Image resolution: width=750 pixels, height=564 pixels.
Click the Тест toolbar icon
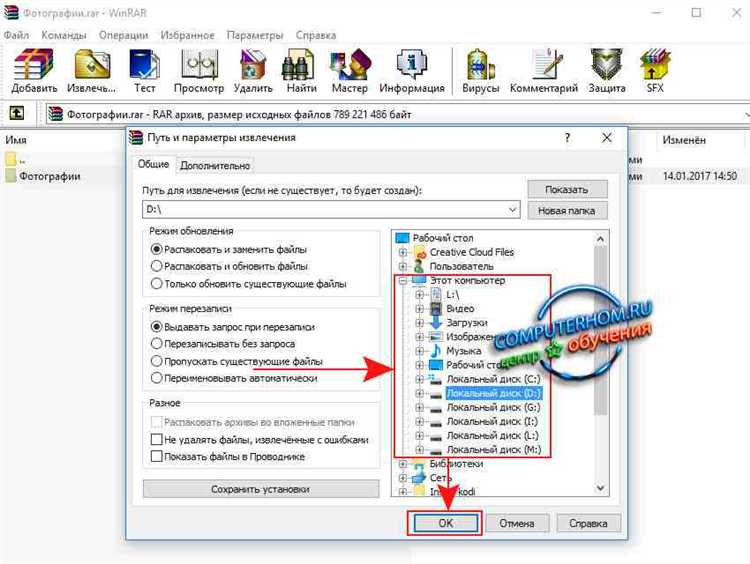(144, 70)
